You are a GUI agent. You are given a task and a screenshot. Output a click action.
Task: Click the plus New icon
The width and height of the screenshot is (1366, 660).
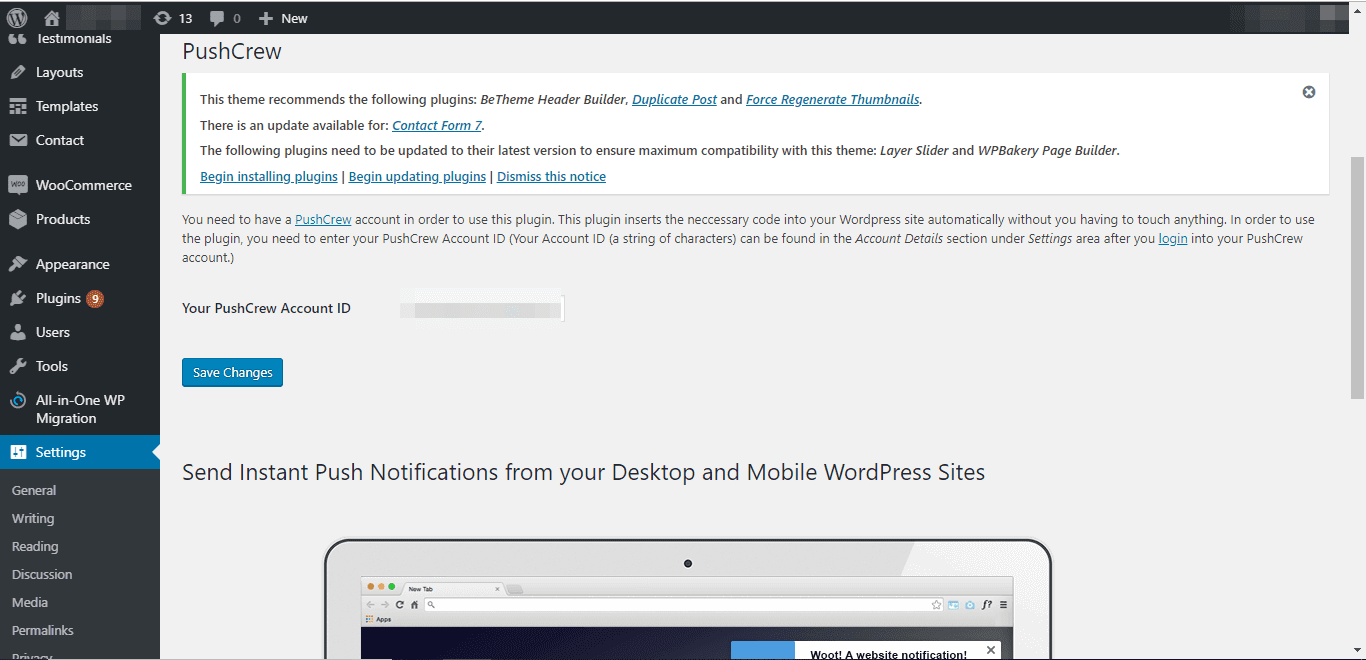[x=265, y=18]
